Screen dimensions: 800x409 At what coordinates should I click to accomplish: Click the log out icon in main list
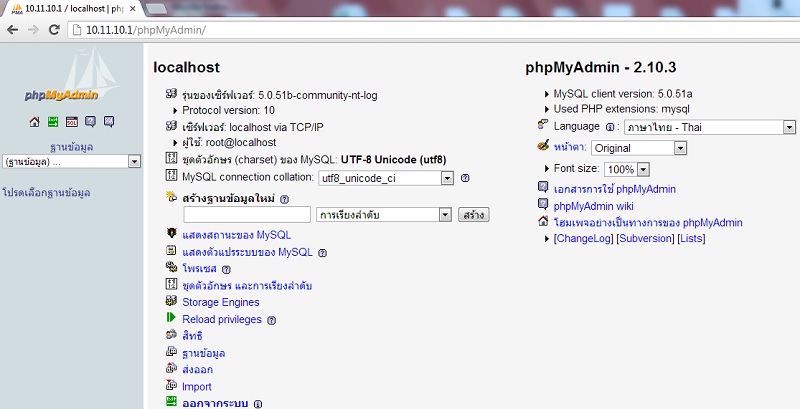pyautogui.click(x=171, y=402)
